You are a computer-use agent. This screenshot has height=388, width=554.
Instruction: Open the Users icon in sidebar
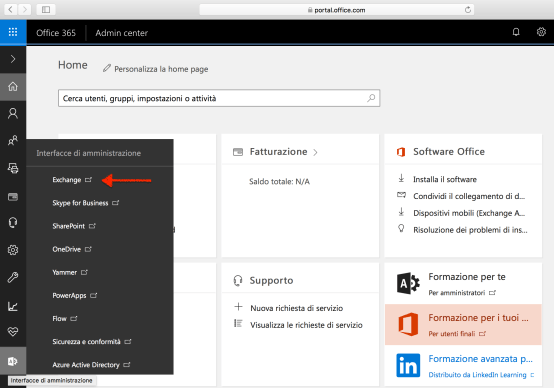click(x=13, y=113)
